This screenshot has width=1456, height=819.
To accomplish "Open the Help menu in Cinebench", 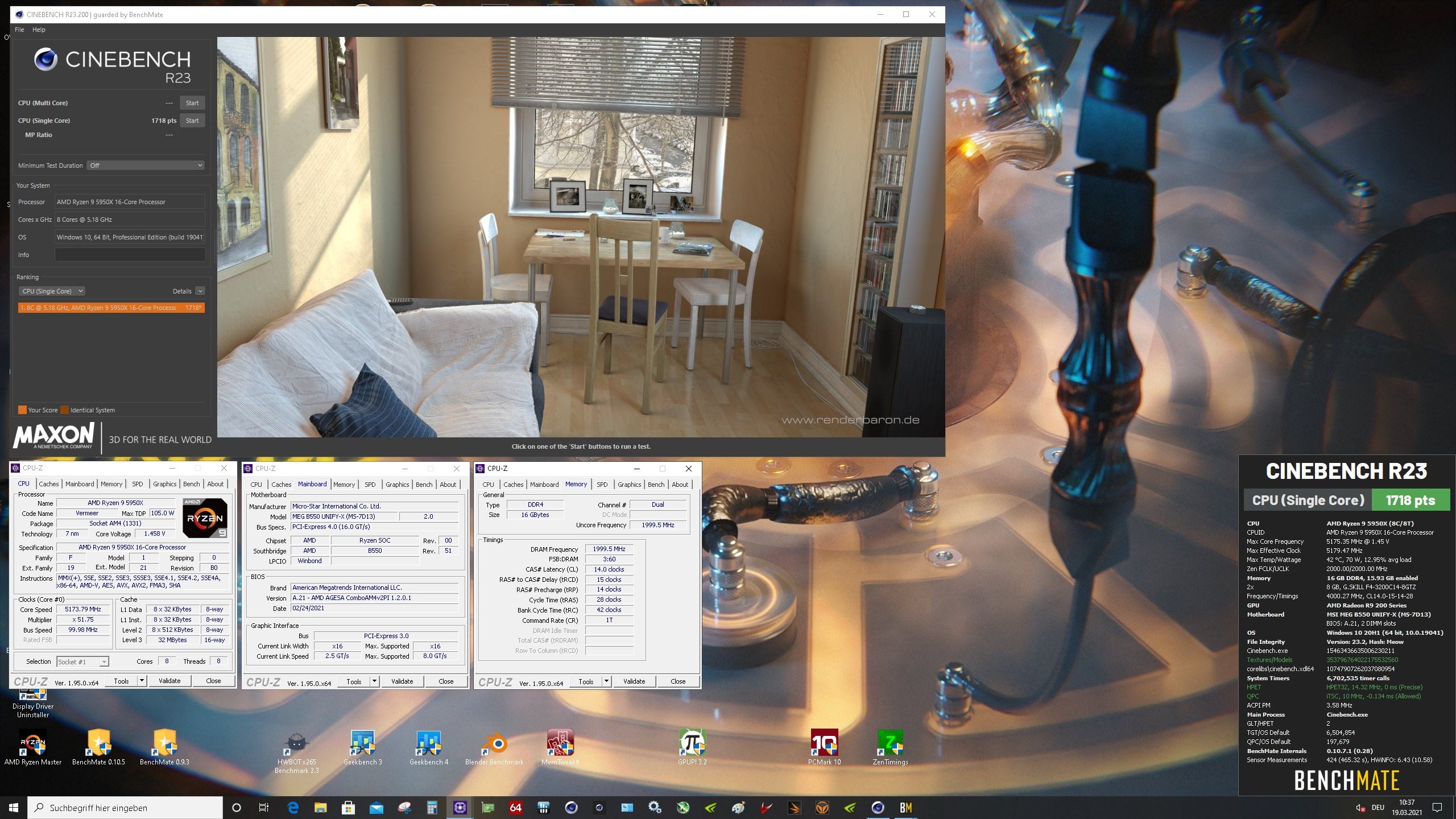I will point(39,30).
